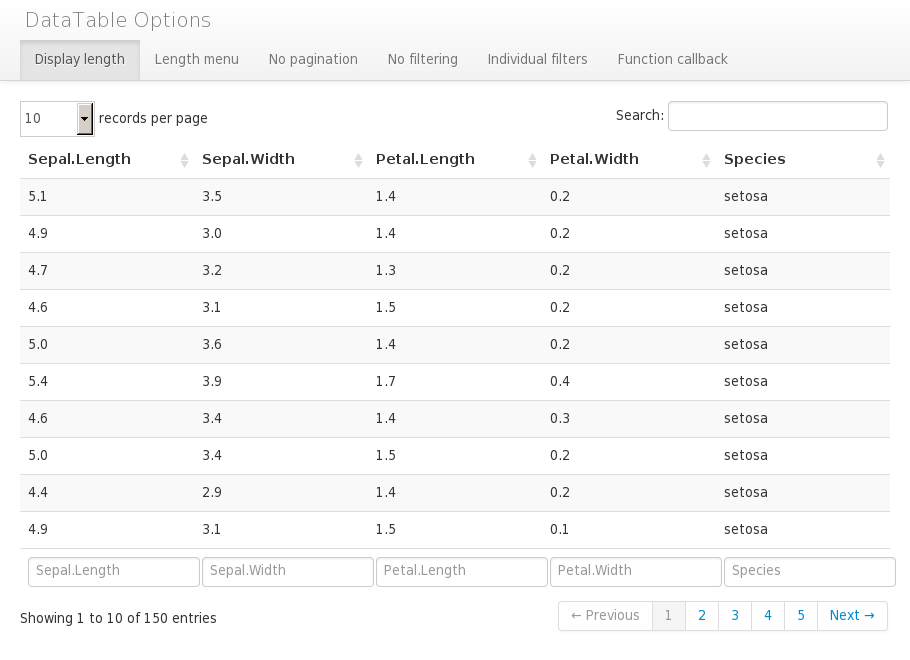Select the No filtering tab

422,59
